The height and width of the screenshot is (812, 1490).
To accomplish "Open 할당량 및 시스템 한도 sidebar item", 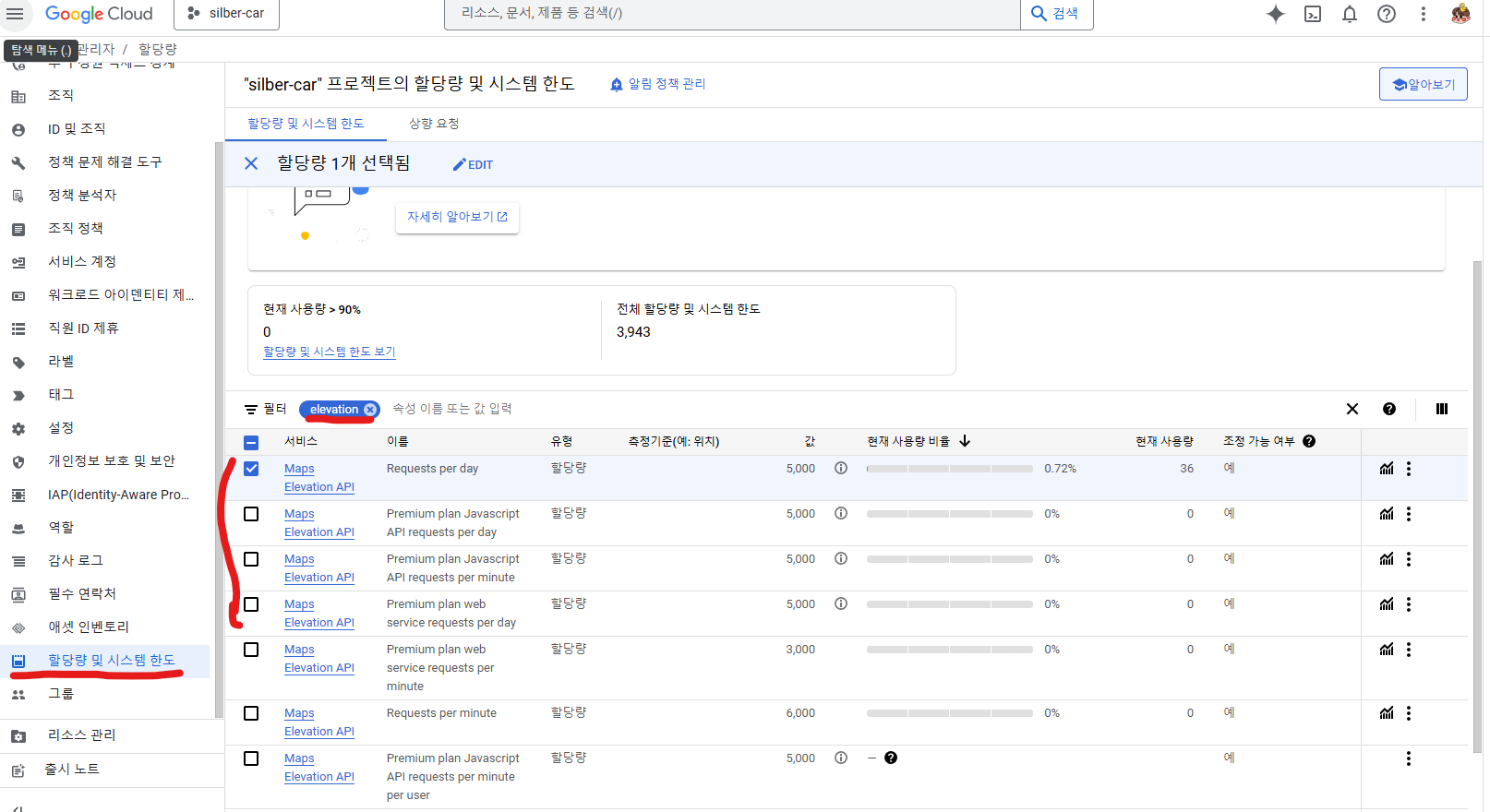I will 105,660.
